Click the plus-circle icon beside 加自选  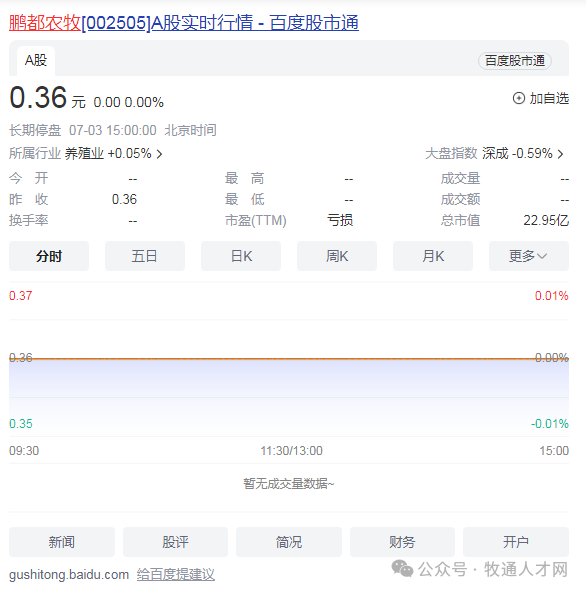point(519,98)
